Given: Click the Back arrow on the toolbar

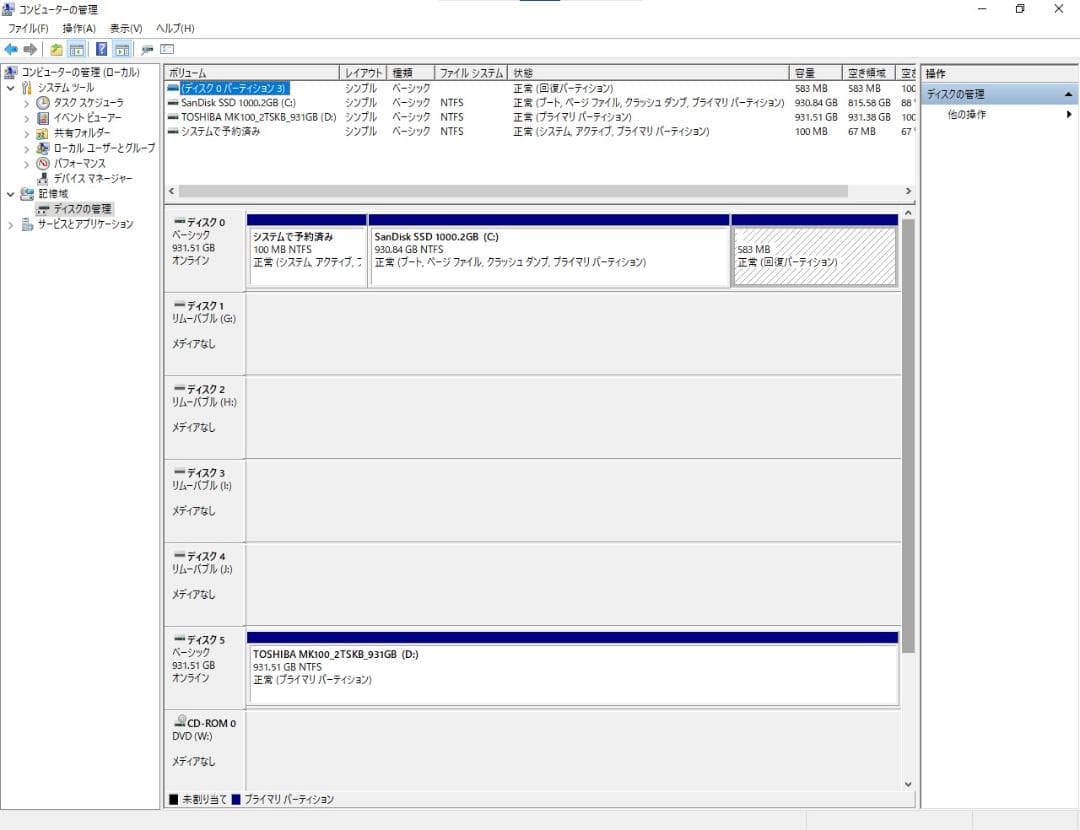Looking at the screenshot, I should click(x=10, y=49).
